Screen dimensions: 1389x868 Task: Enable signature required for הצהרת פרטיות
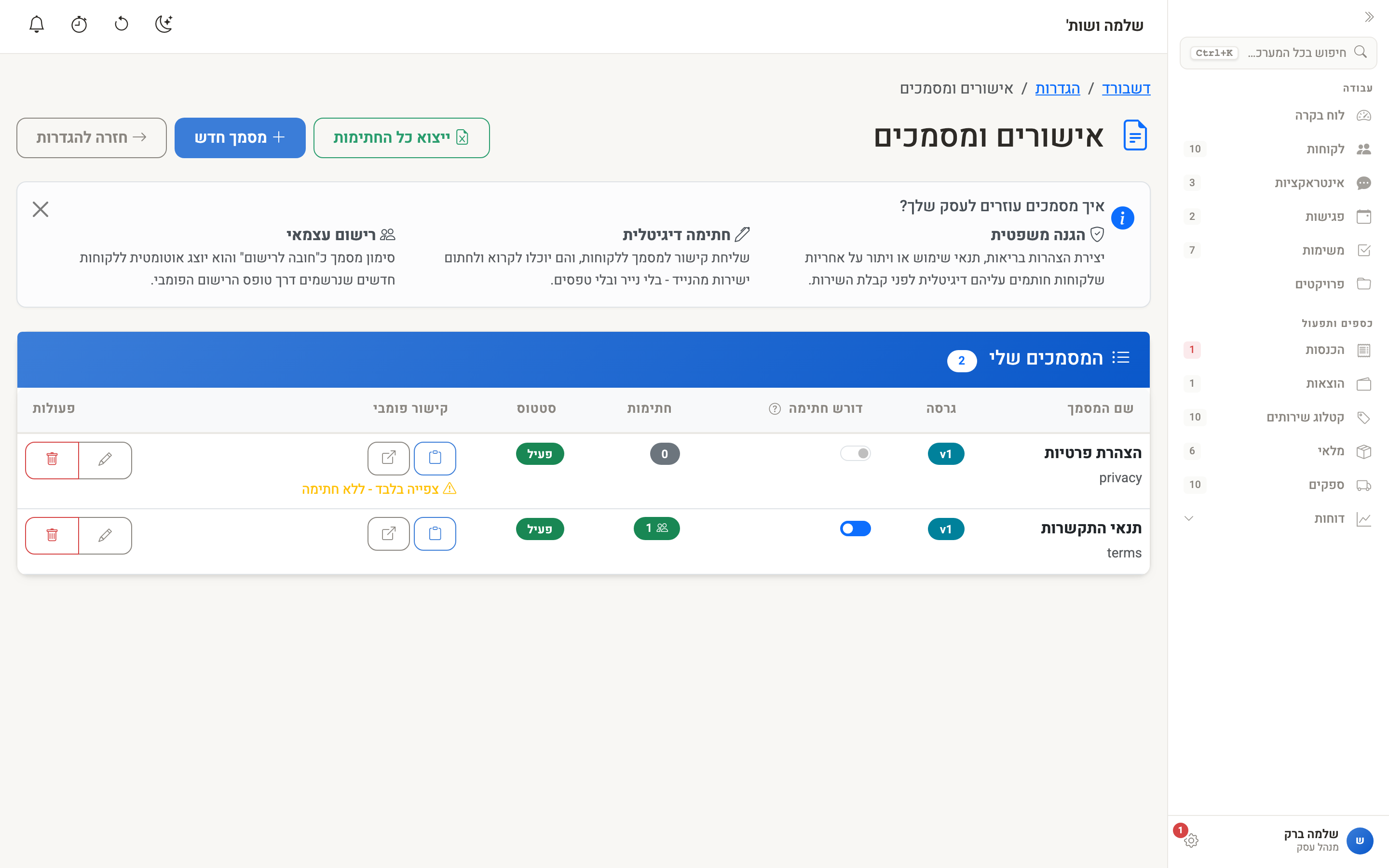click(855, 453)
